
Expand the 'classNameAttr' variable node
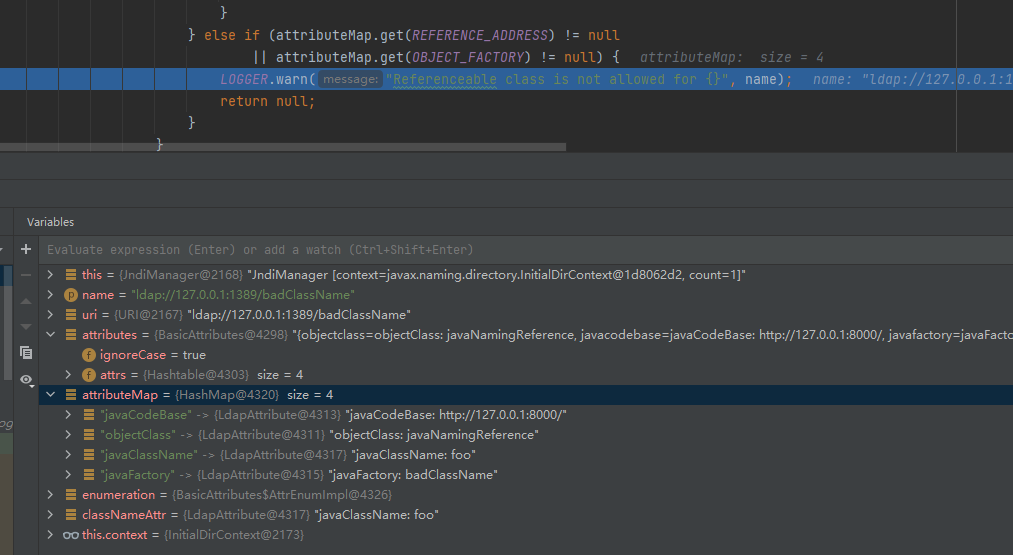coord(50,515)
